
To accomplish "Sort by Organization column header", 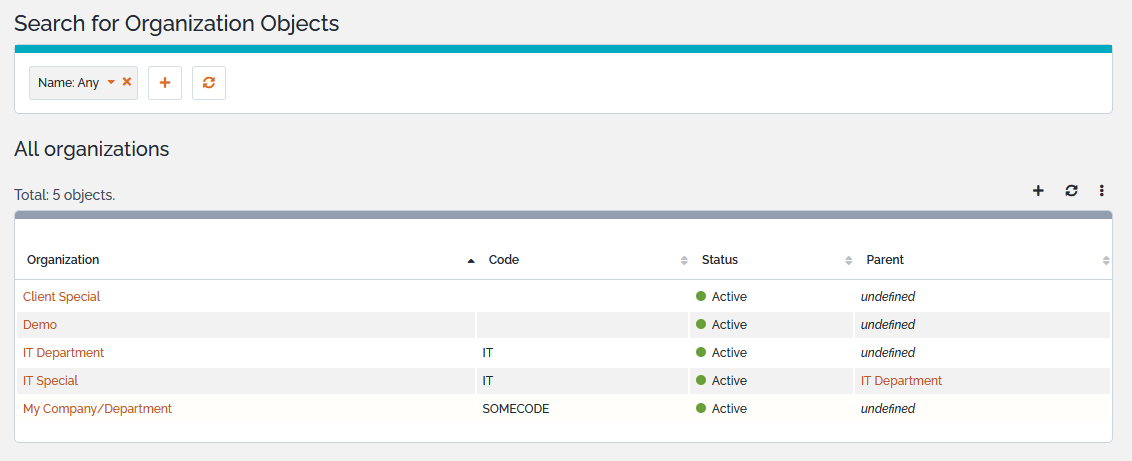I will (x=63, y=260).
